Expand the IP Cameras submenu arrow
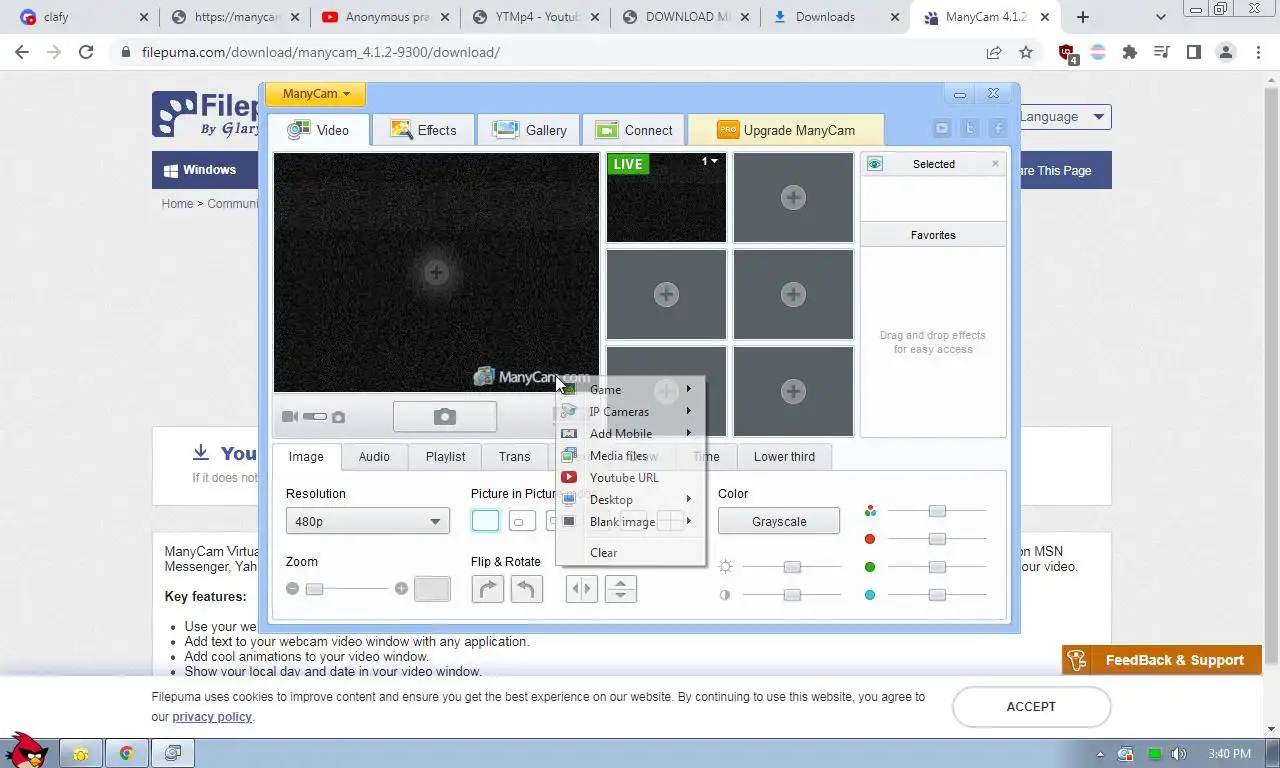1280x768 pixels. [689, 411]
